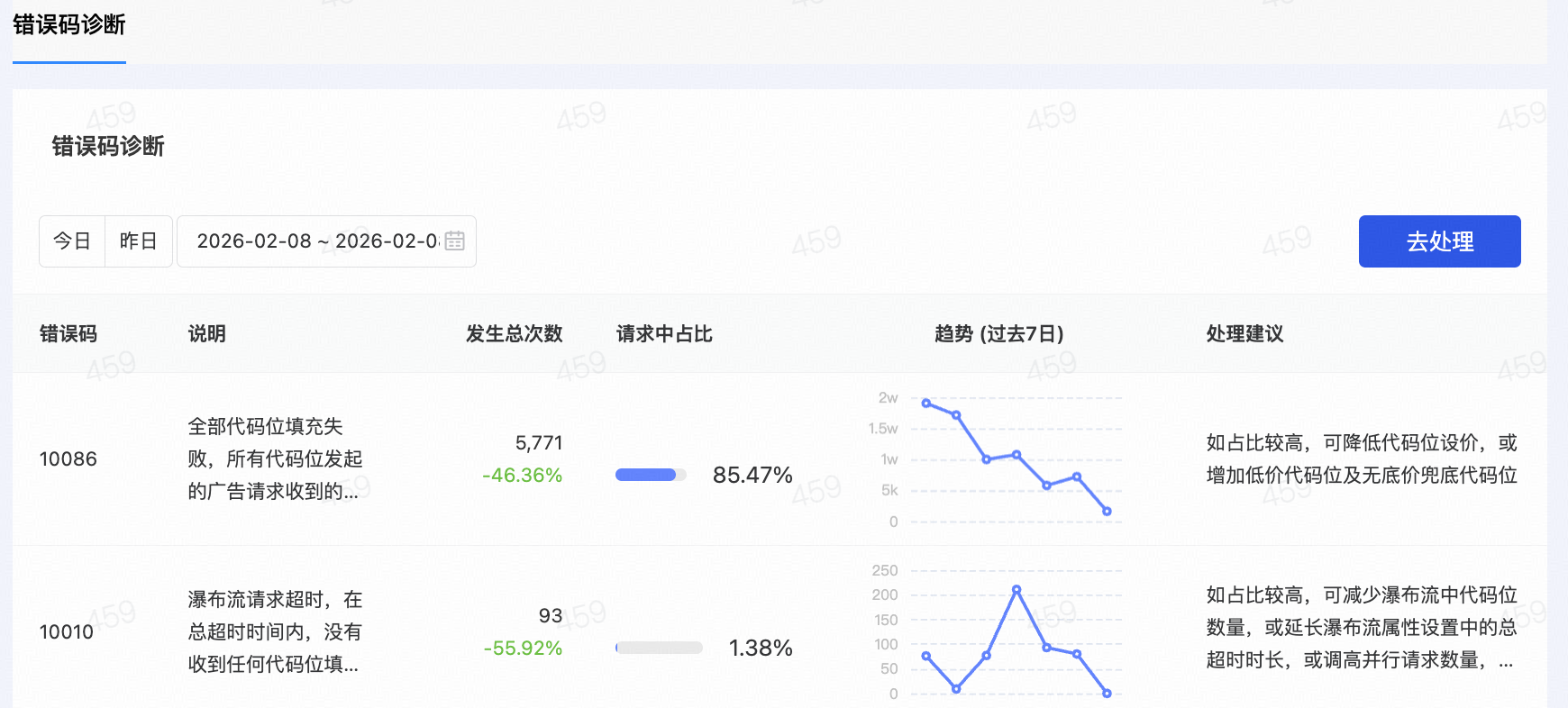Click the 错误码 column header

[x=68, y=334]
